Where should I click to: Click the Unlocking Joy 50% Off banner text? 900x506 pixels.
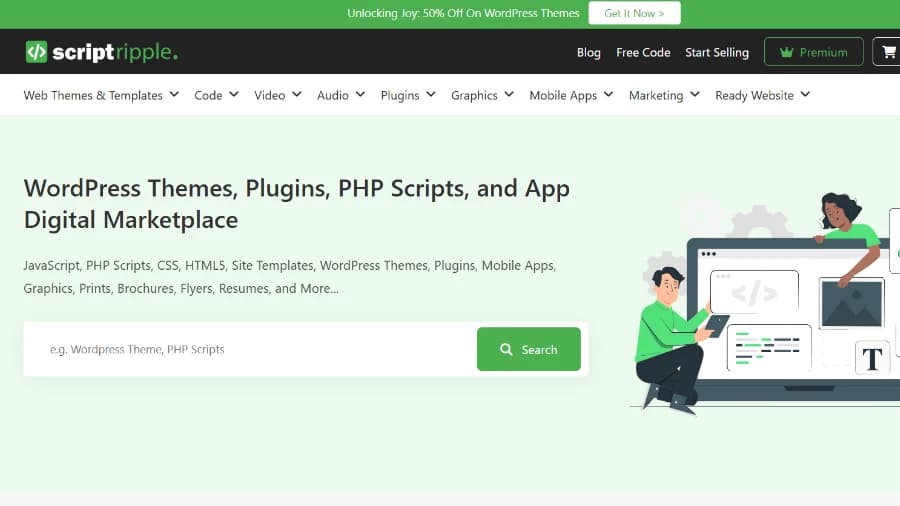[x=463, y=13]
